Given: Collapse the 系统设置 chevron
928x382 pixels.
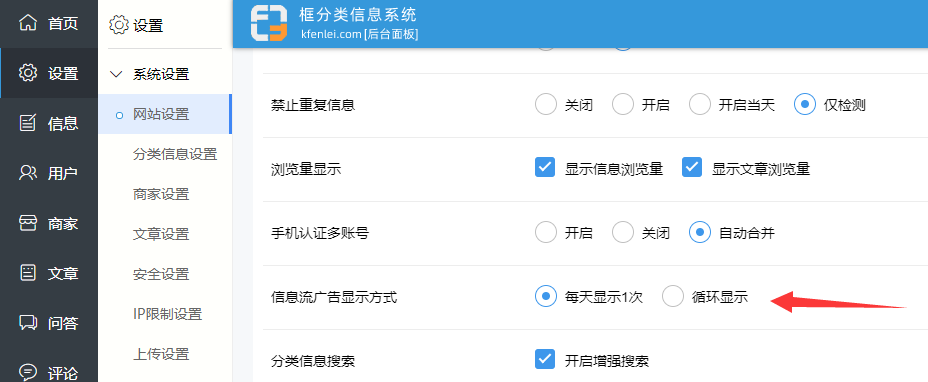Looking at the screenshot, I should click(x=115, y=75).
